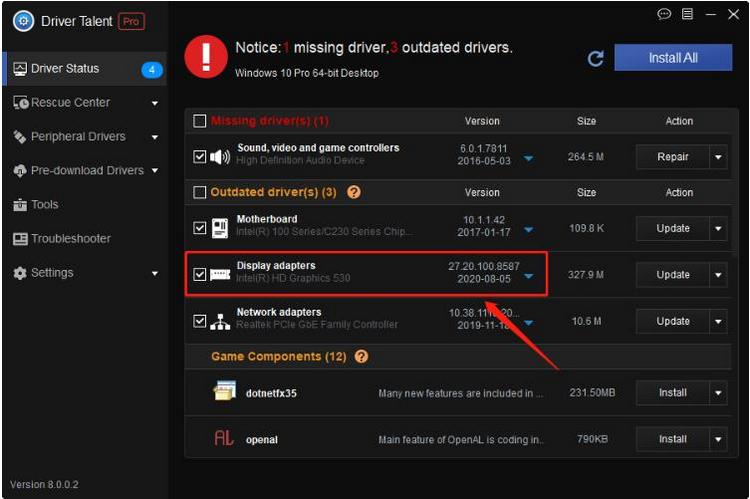Open Pre-download Drivers section
Viewport: 750px width, 499px height.
pyautogui.click(x=85, y=170)
